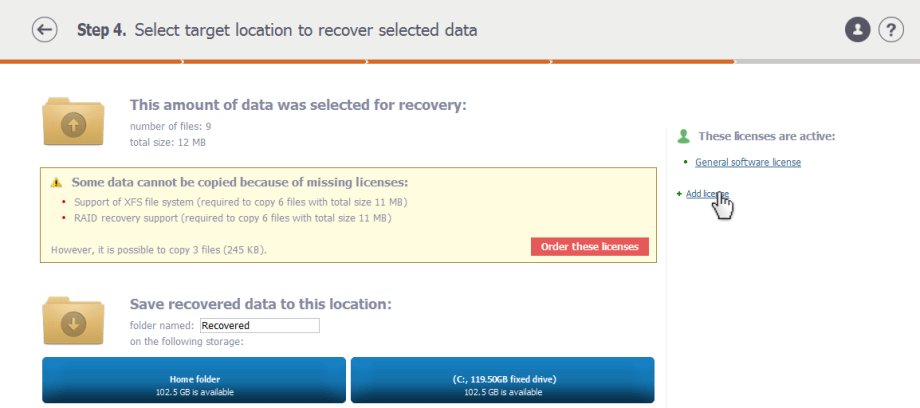Click the total size 12 MB text

tap(168, 142)
